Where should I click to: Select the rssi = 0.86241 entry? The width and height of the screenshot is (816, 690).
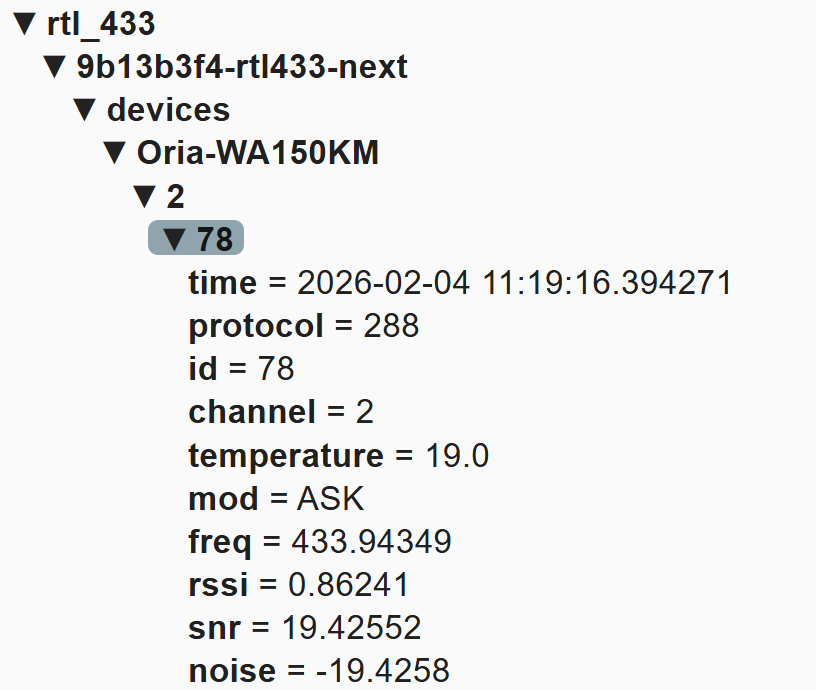[x=298, y=585]
